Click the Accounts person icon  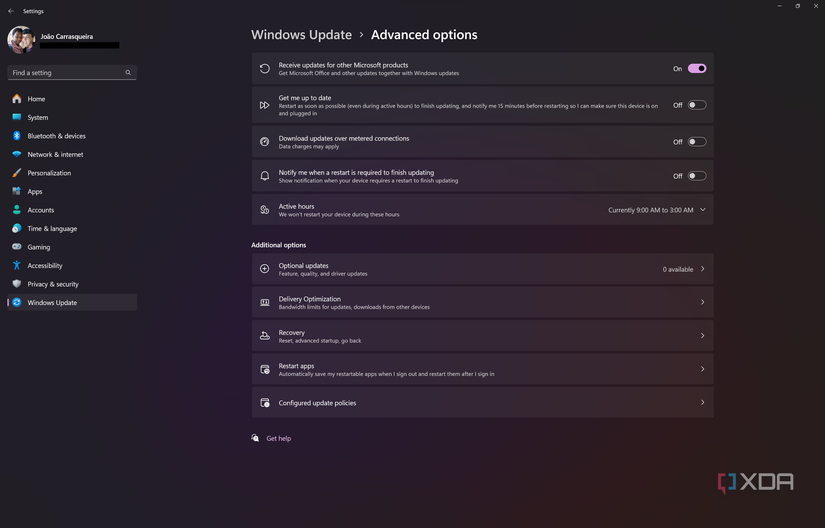coord(17,210)
